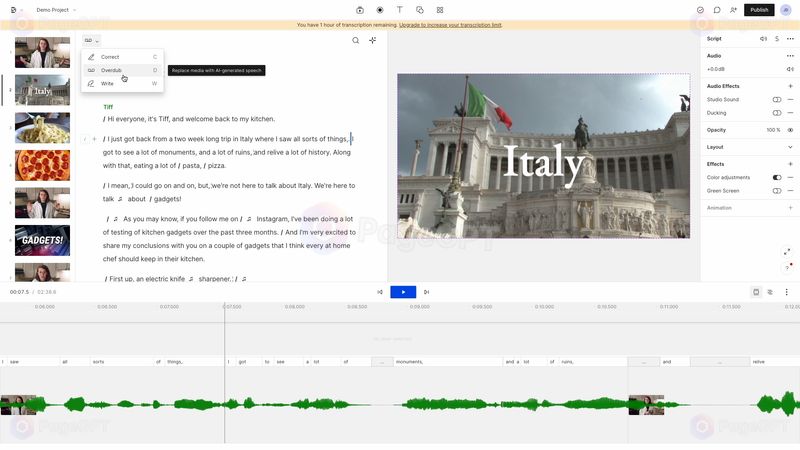
Task: Open timeline more options menu
Action: pyautogui.click(x=786, y=292)
